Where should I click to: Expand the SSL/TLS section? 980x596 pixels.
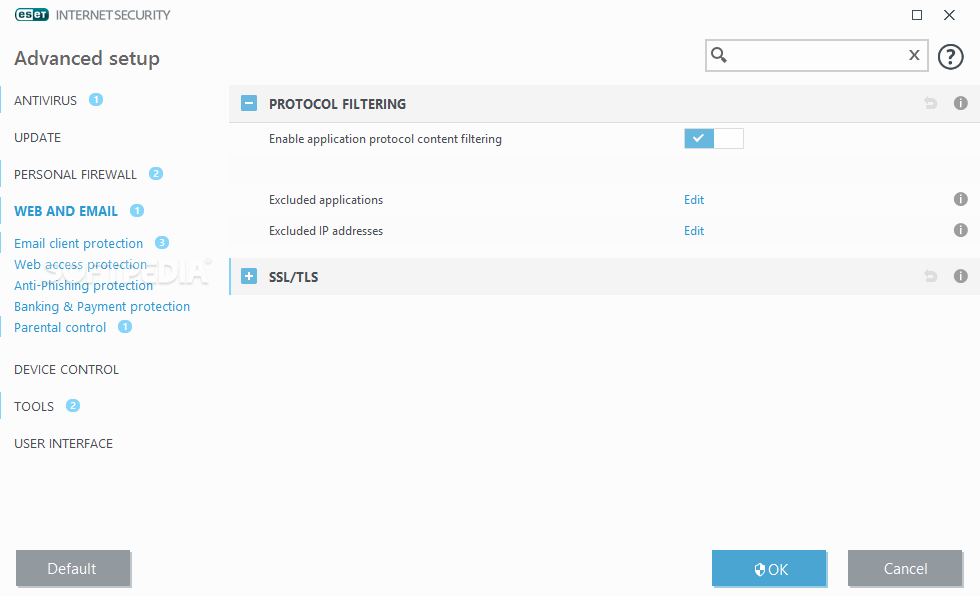point(249,276)
